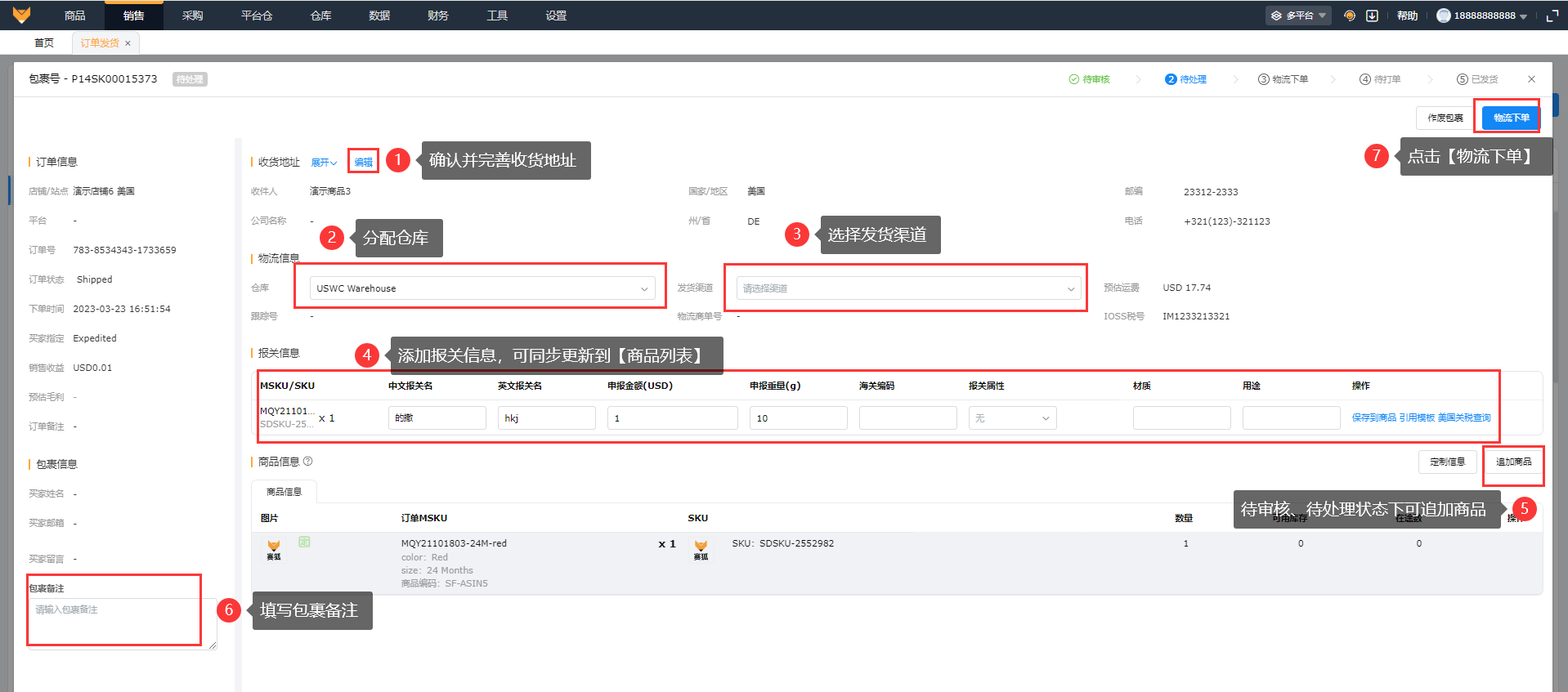Open the 18888888888 account dropdown

click(x=1490, y=16)
